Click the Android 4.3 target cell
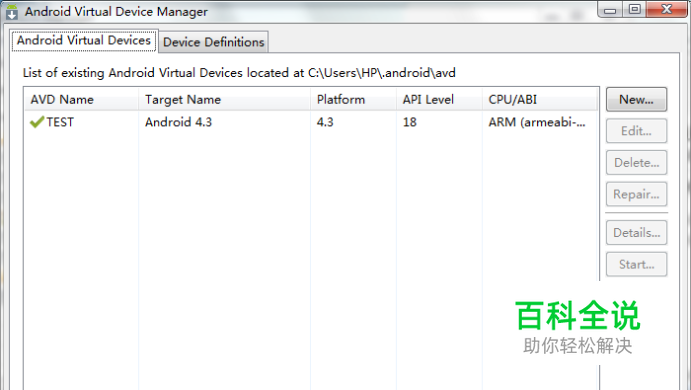This screenshot has width=691, height=390. (178, 122)
